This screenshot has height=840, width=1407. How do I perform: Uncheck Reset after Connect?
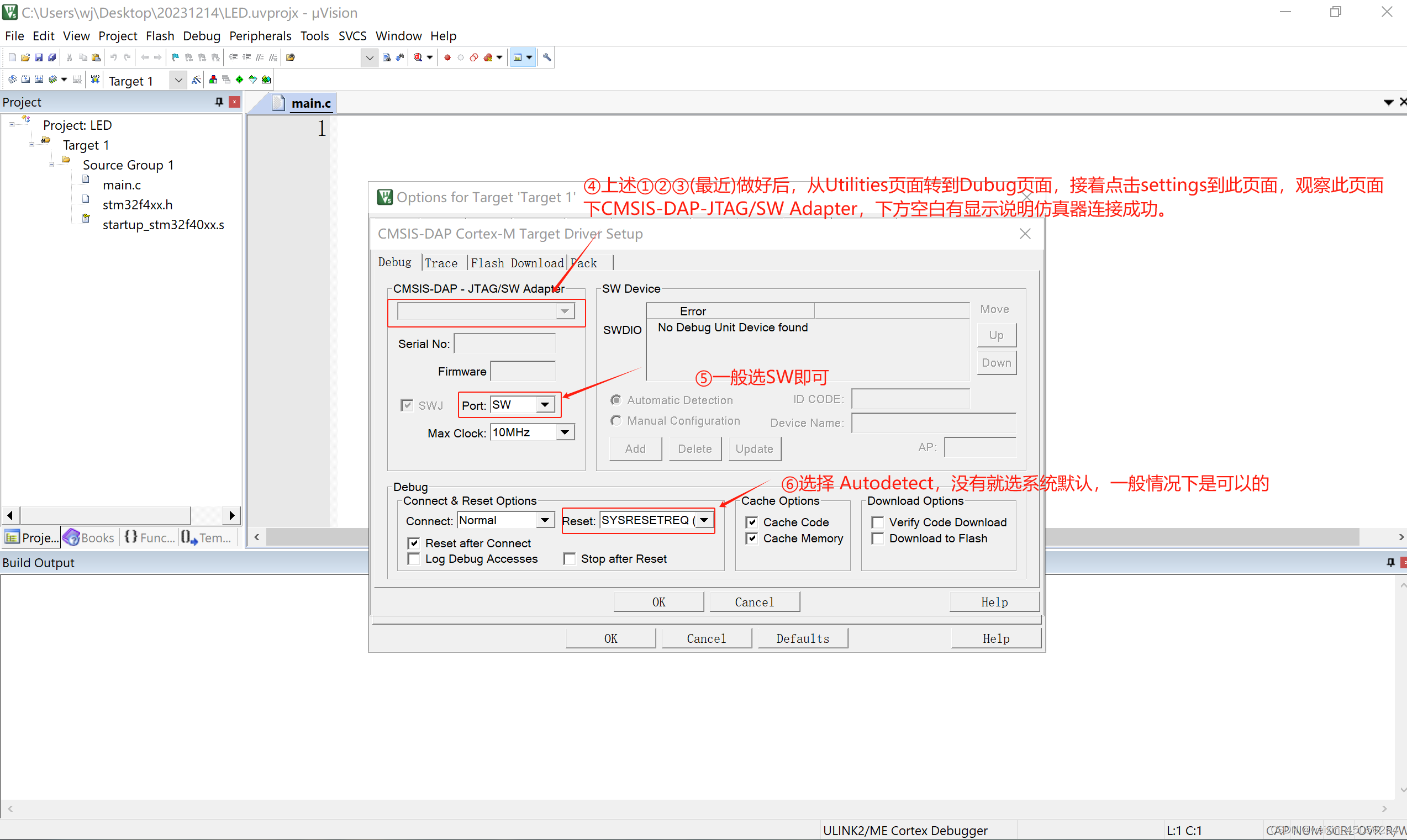pyautogui.click(x=414, y=543)
